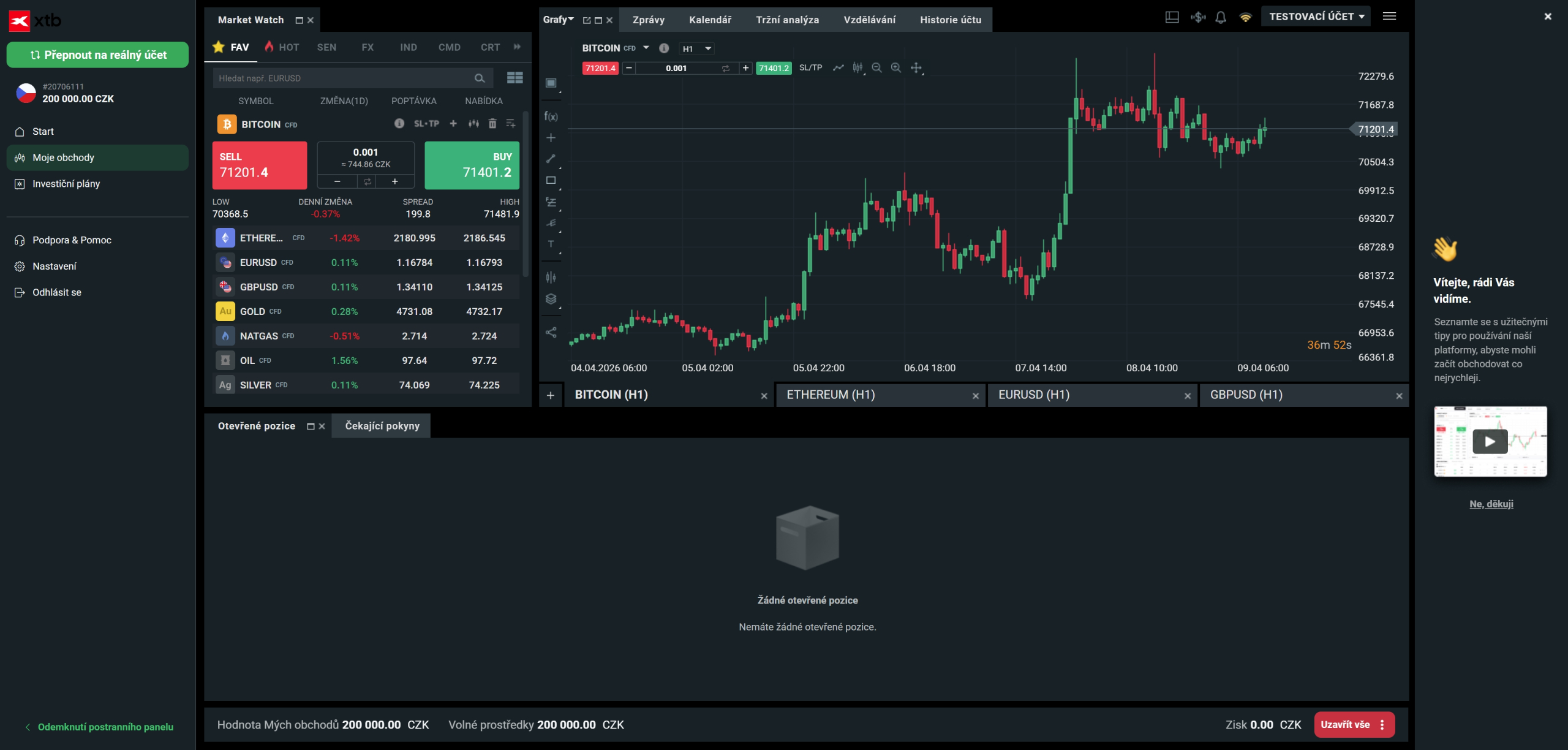The image size is (1568, 750).
Task: Select the trend line drawing tool
Action: coord(551,159)
